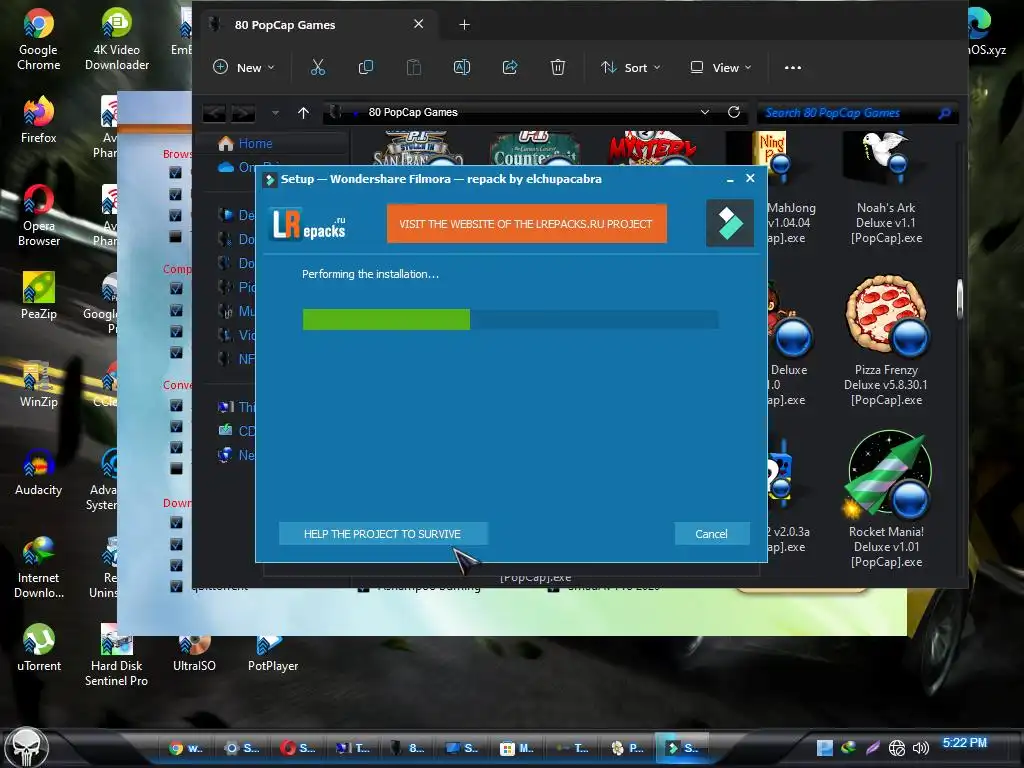The width and height of the screenshot is (1024, 768).
Task: Click the 80 PopCap Games address bar path
Action: (413, 112)
